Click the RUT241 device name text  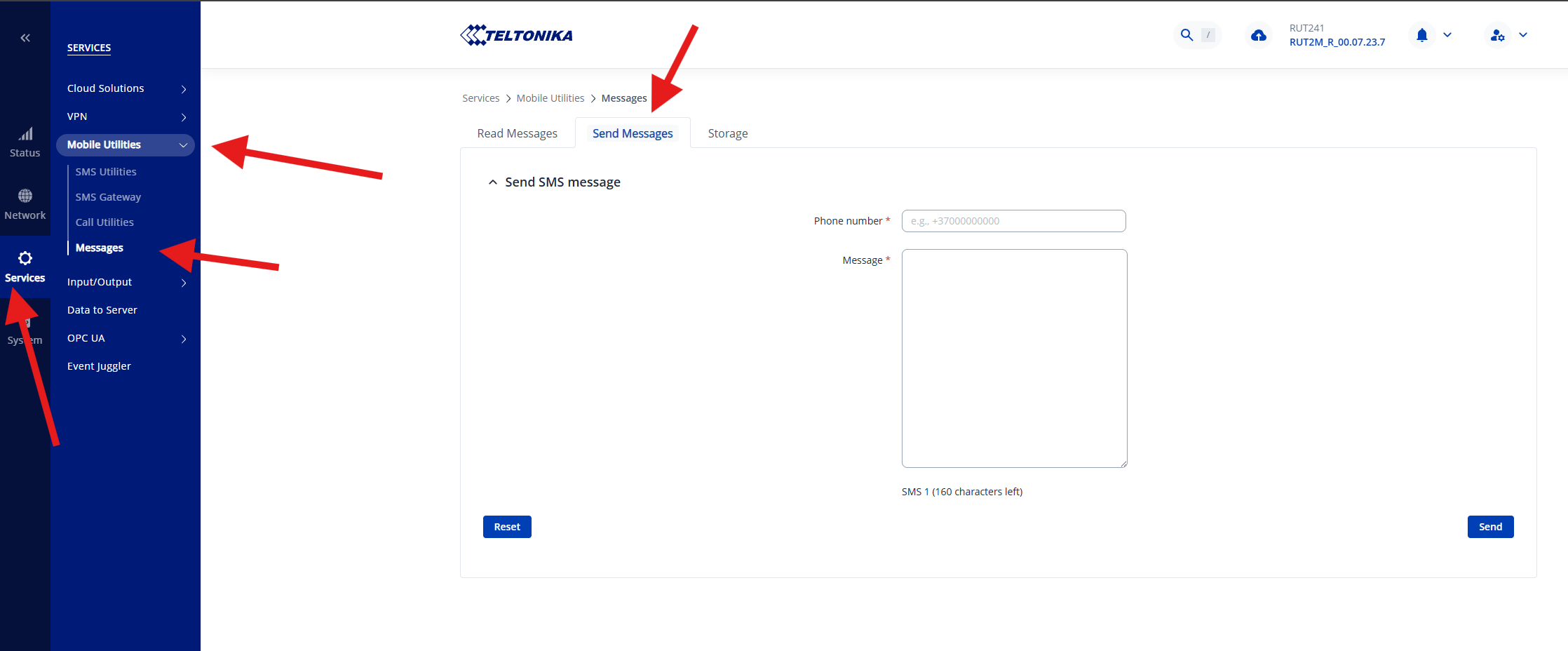[x=1306, y=28]
